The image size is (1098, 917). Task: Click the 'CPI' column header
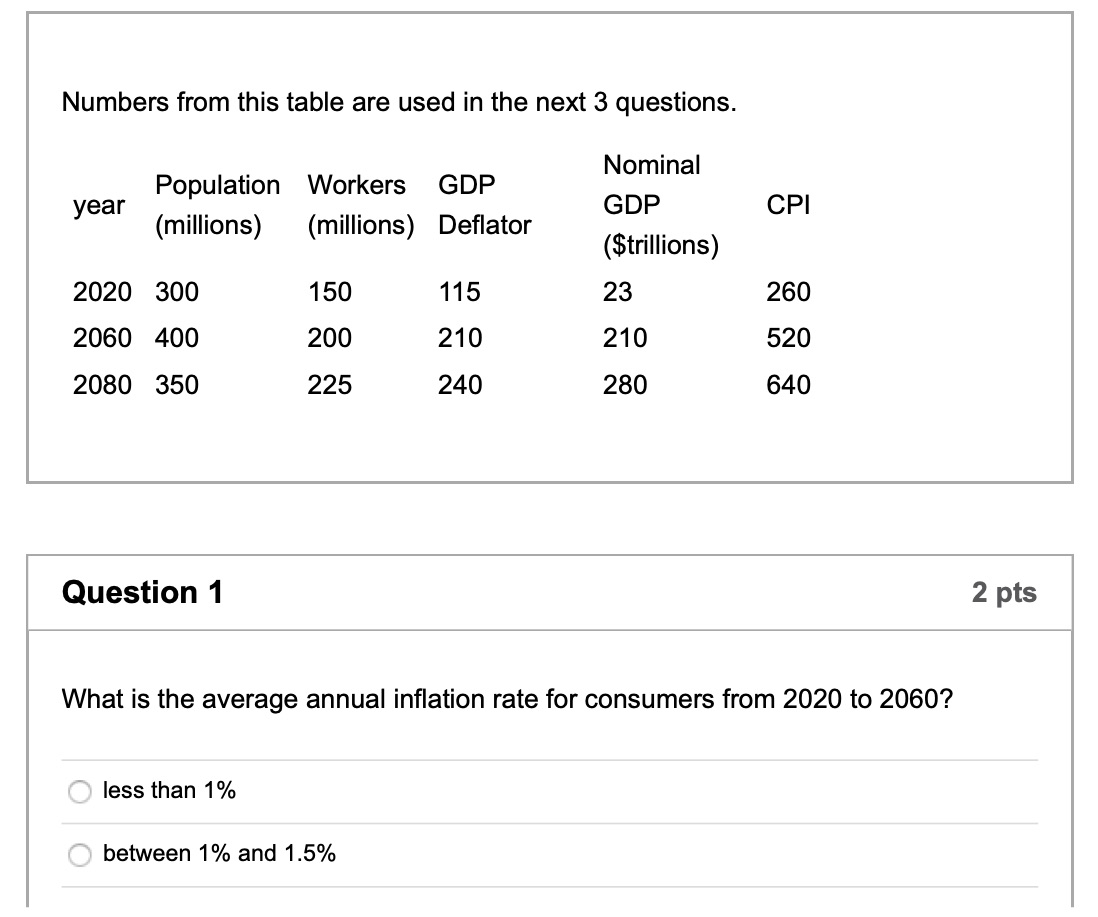[x=788, y=205]
